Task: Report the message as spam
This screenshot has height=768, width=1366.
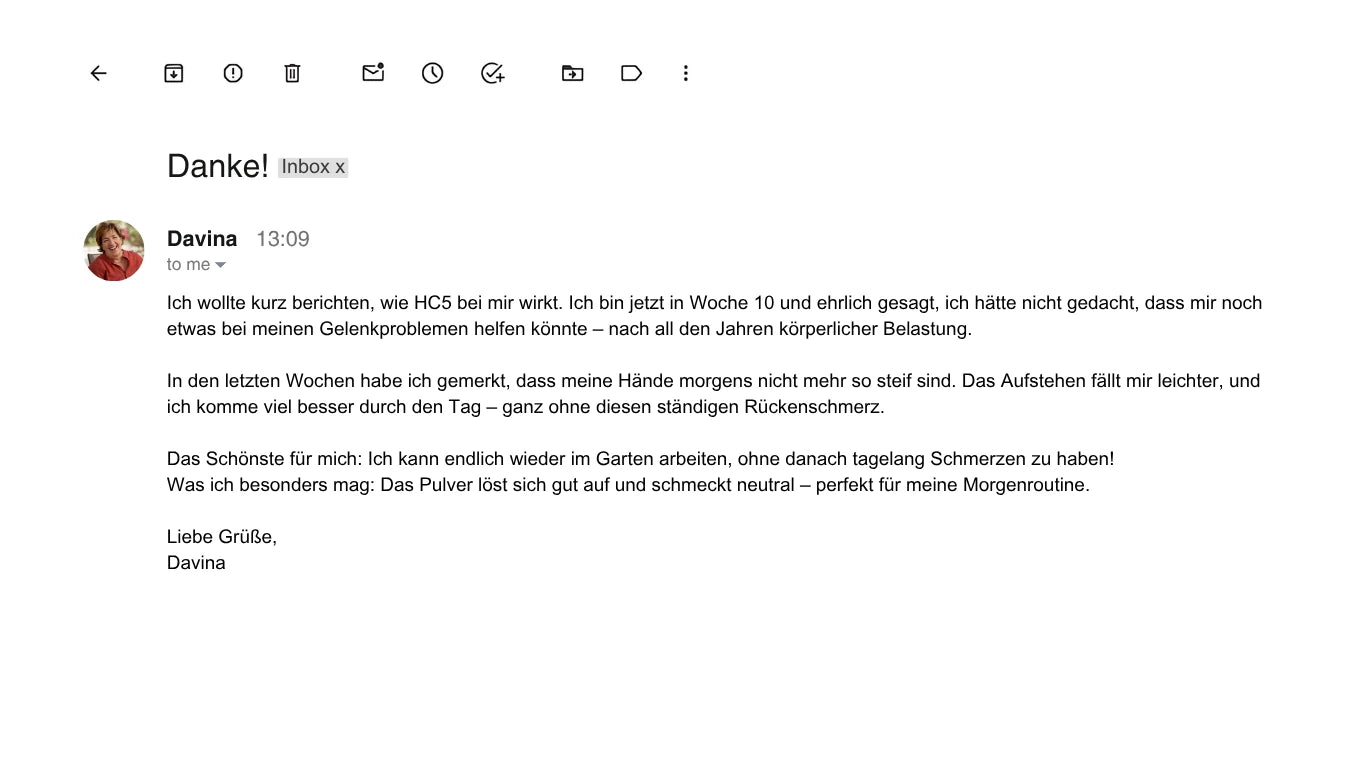Action: click(x=233, y=73)
